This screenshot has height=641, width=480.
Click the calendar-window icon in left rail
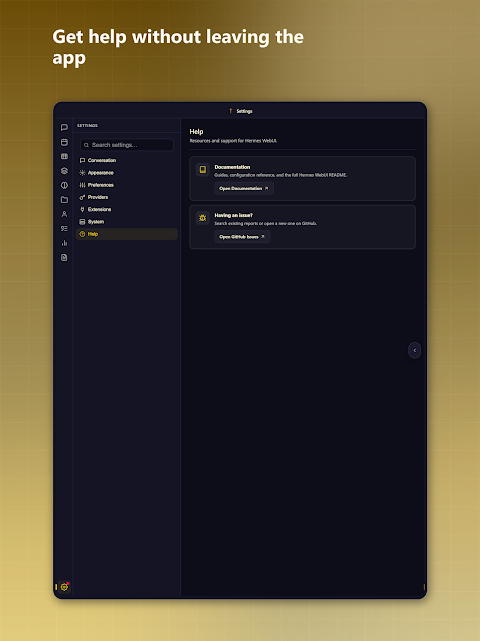pos(64,142)
